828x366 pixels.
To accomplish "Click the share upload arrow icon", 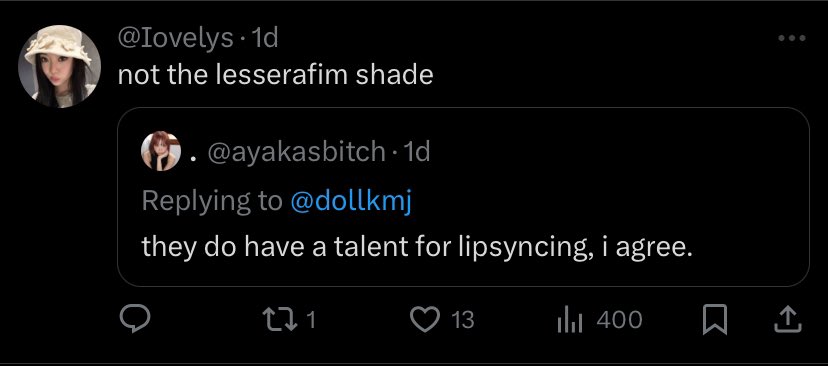I will coord(788,321).
